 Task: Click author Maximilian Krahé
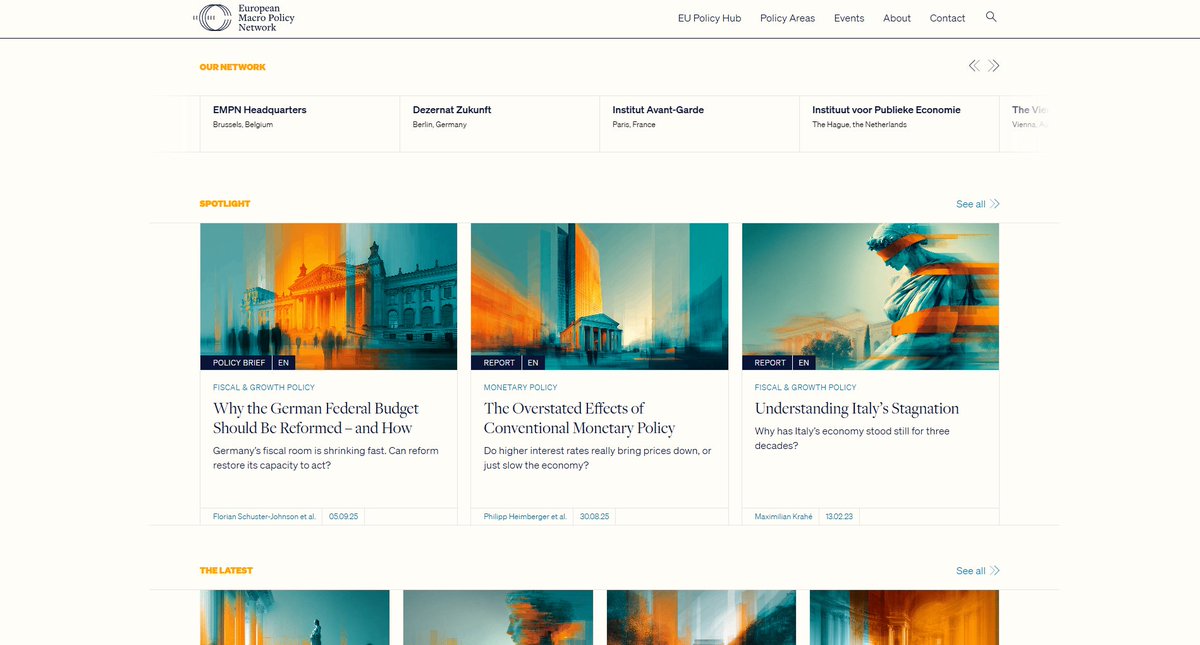pos(784,517)
